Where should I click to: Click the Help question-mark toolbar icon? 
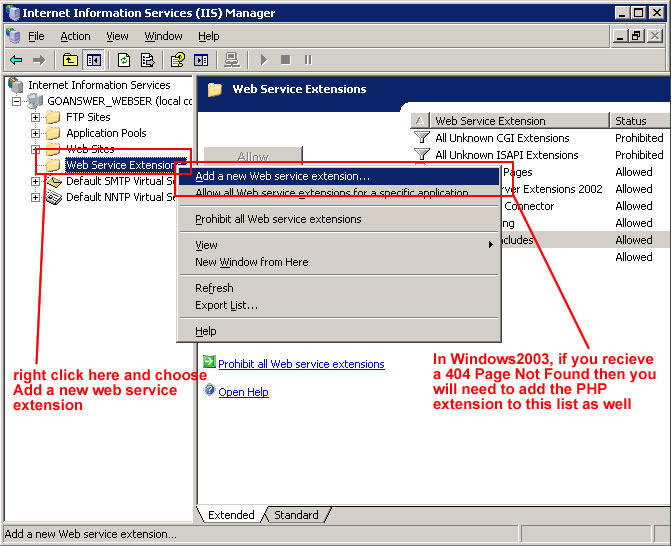[178, 60]
